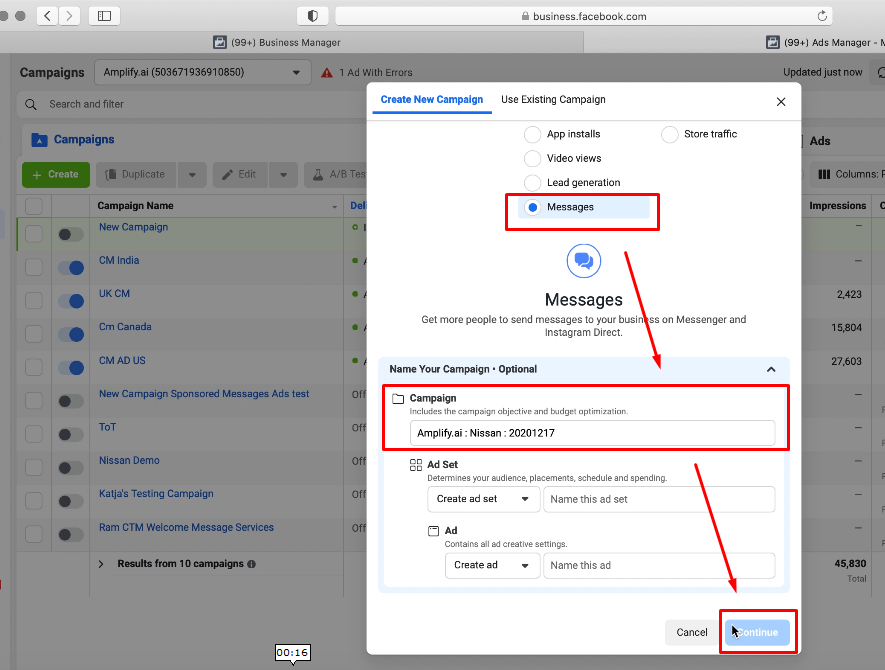This screenshot has height=670, width=885.
Task: Toggle the UK CM campaign switch
Action: (71, 301)
